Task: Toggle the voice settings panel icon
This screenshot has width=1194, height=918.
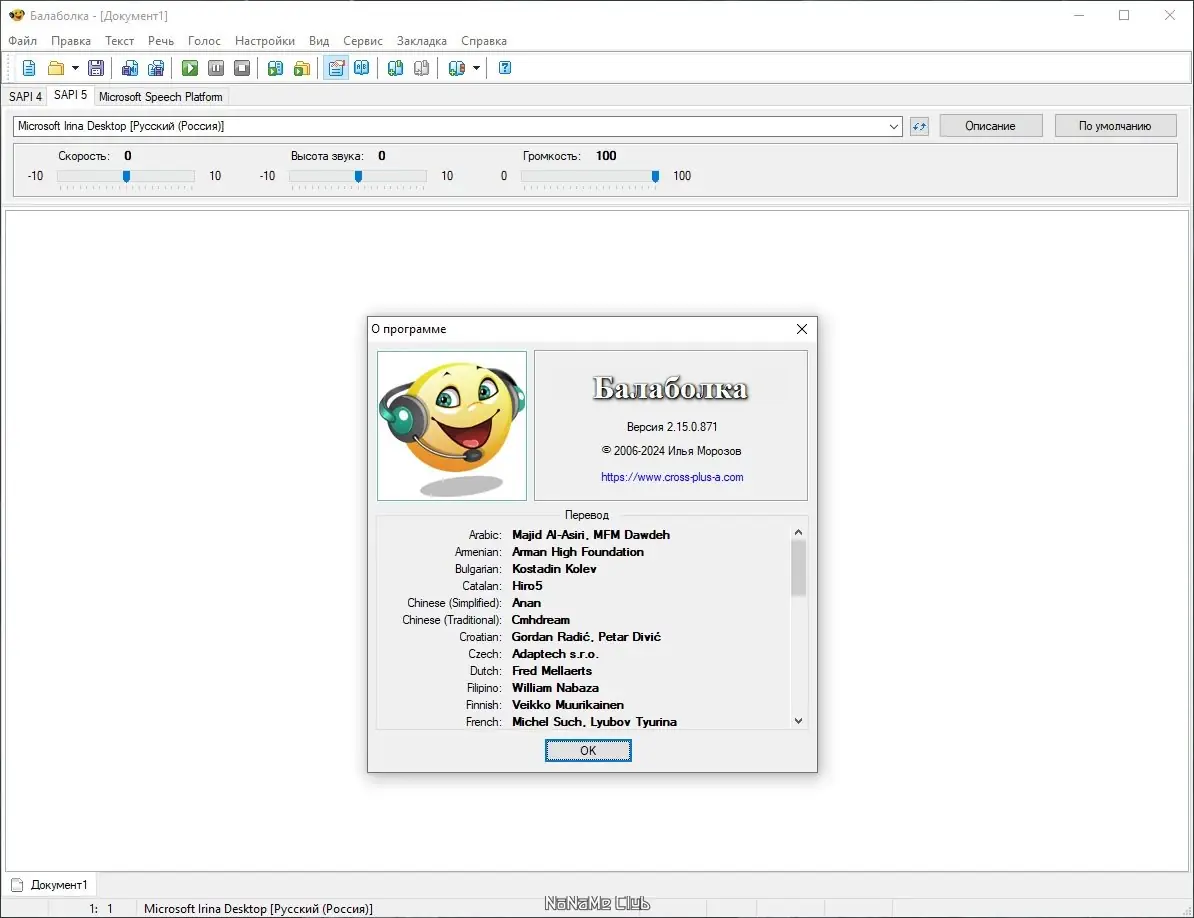Action: [x=336, y=69]
